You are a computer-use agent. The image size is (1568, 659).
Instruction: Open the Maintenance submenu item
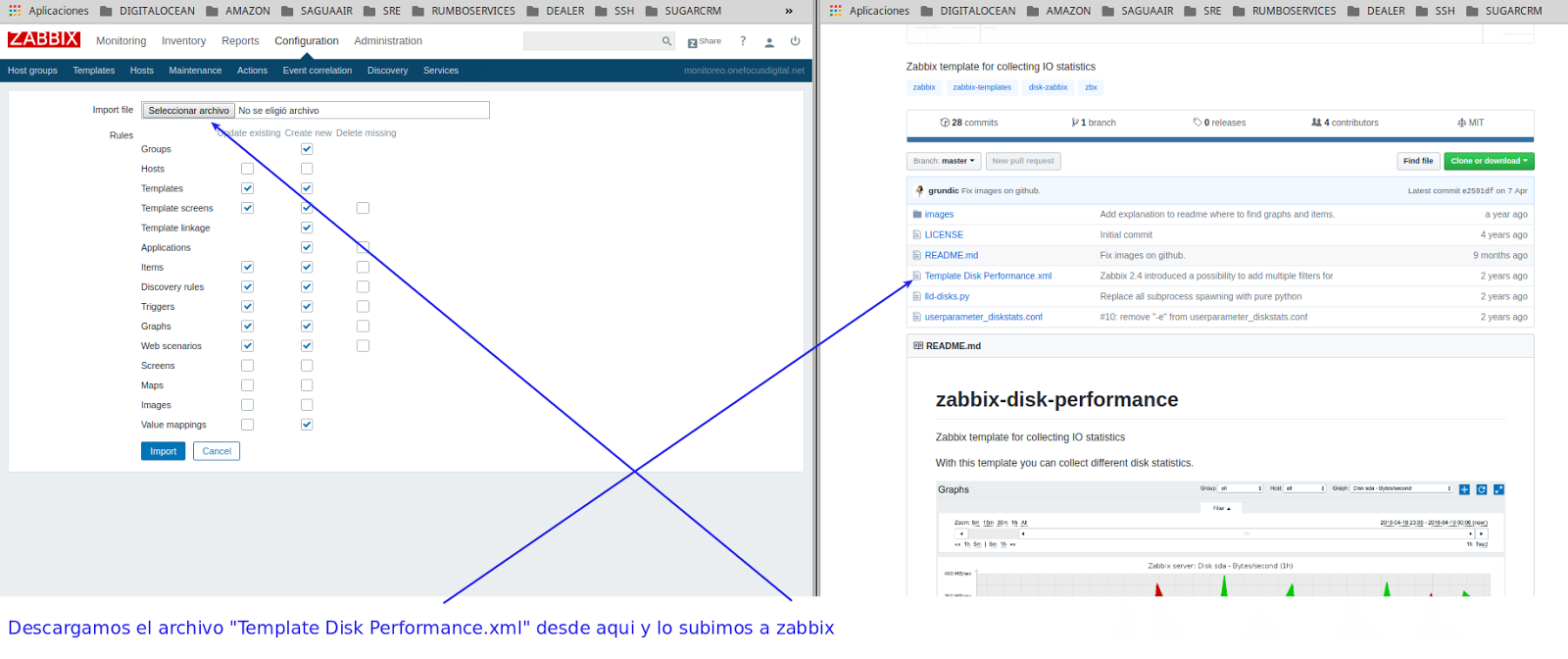click(195, 71)
